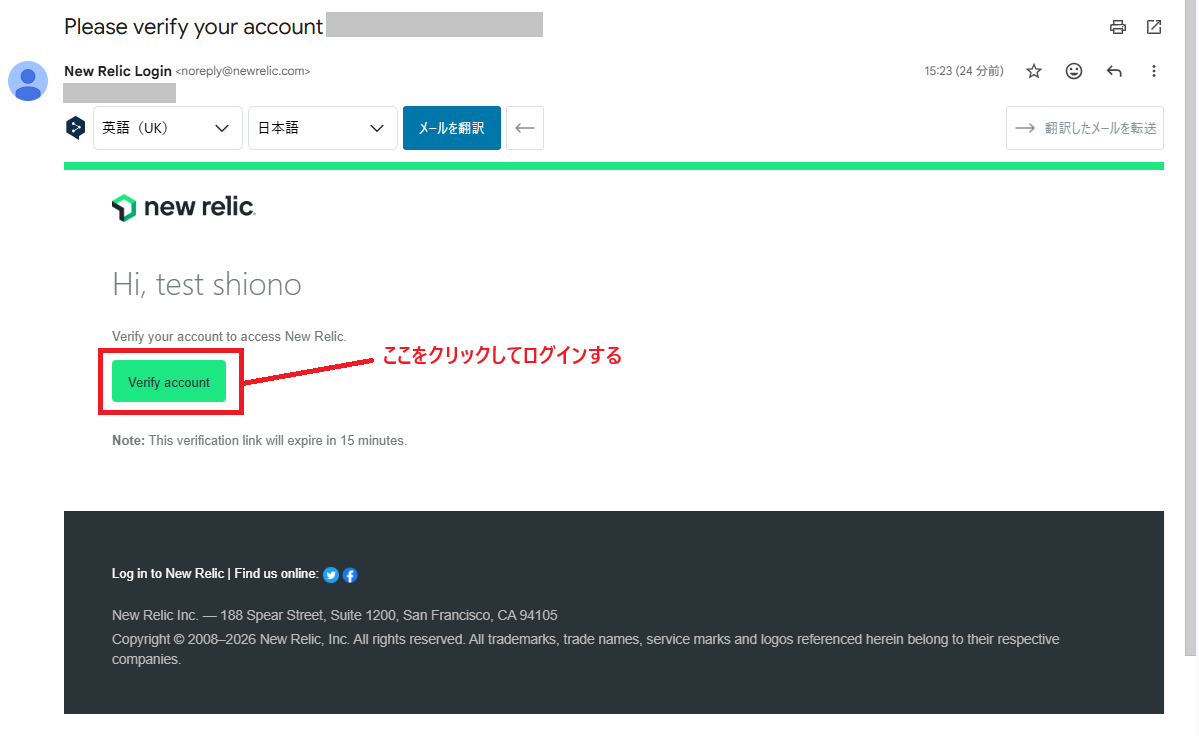Click 翻訳したメールを転送 forward button
Image resolution: width=1199 pixels, height=736 pixels.
(x=1084, y=128)
